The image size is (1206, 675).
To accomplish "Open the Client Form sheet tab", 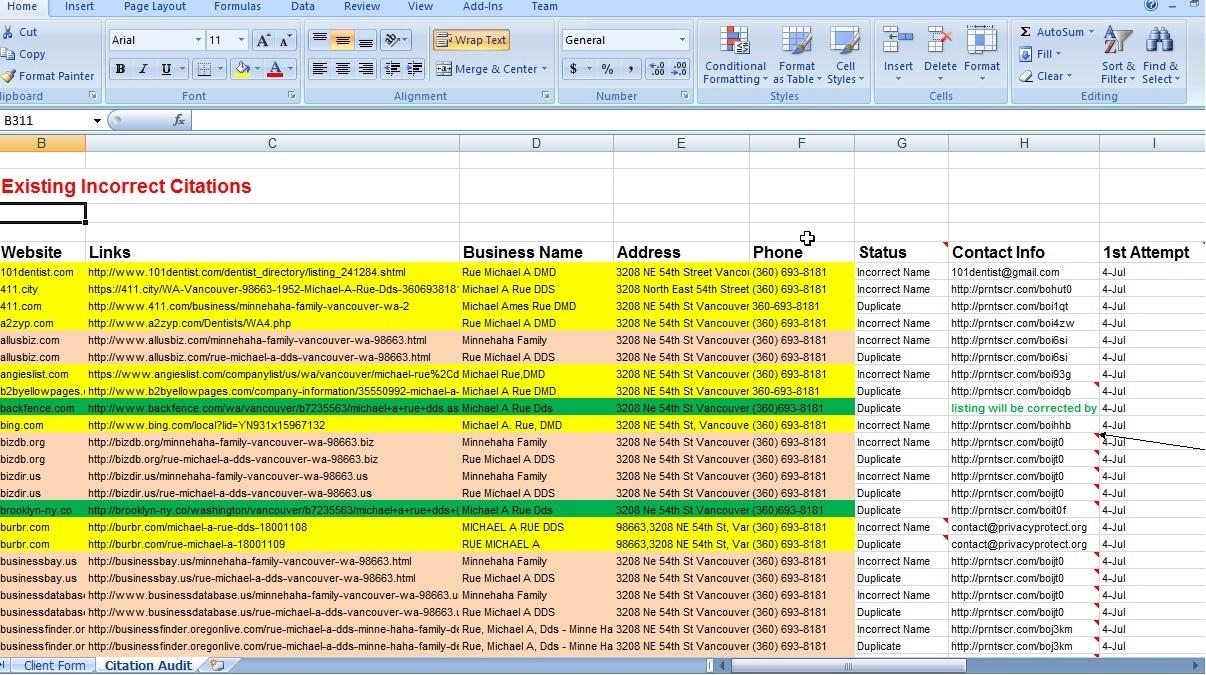I will (55, 664).
